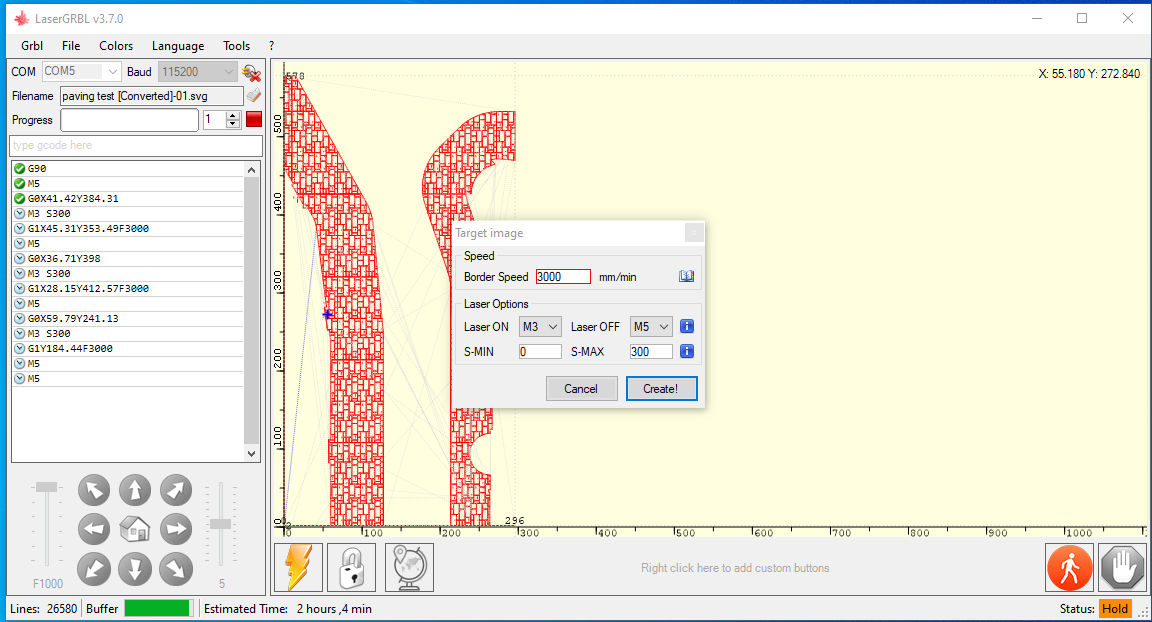Click the gcode list scroll up arrow

[x=251, y=170]
